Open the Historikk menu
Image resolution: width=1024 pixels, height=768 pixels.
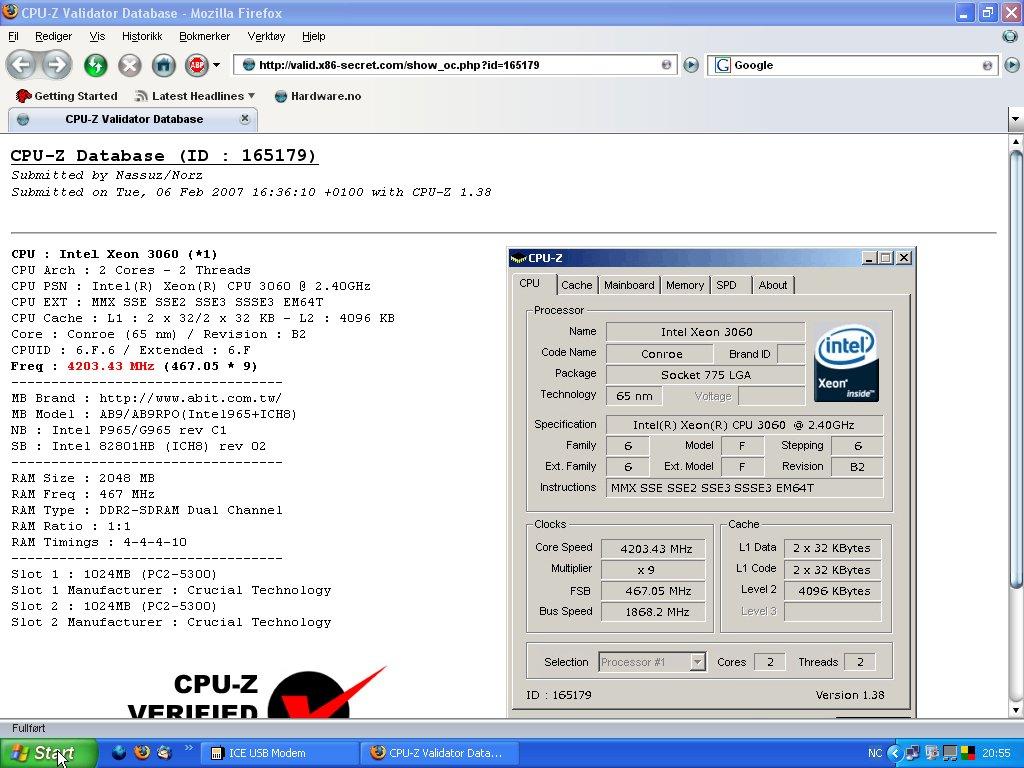pos(142,36)
